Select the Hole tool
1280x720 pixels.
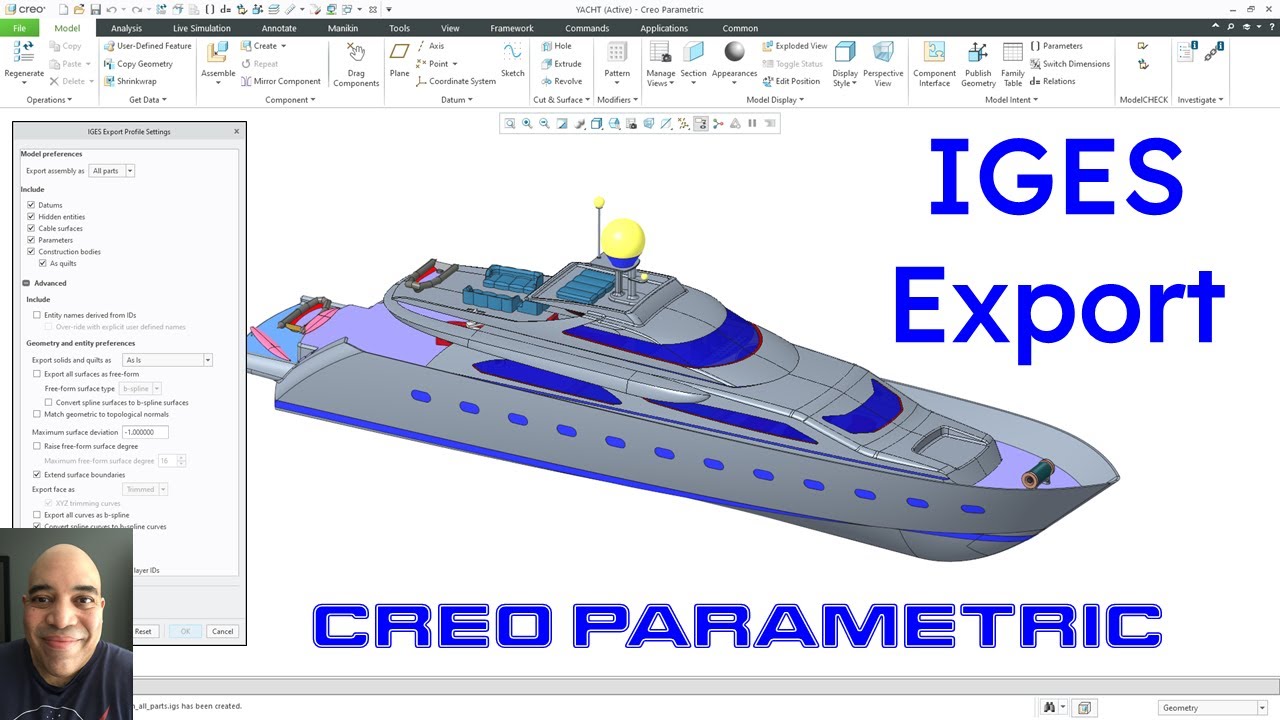click(x=556, y=46)
